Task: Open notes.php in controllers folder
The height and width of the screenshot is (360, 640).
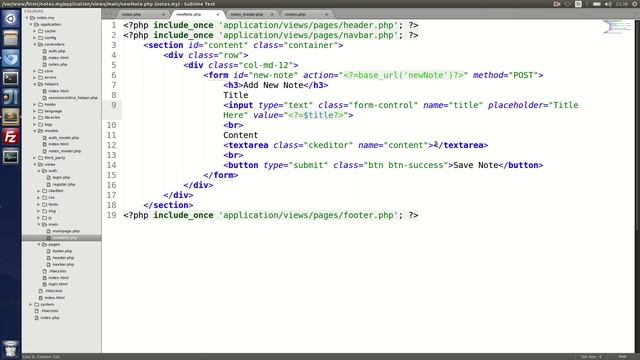Action: click(58, 64)
